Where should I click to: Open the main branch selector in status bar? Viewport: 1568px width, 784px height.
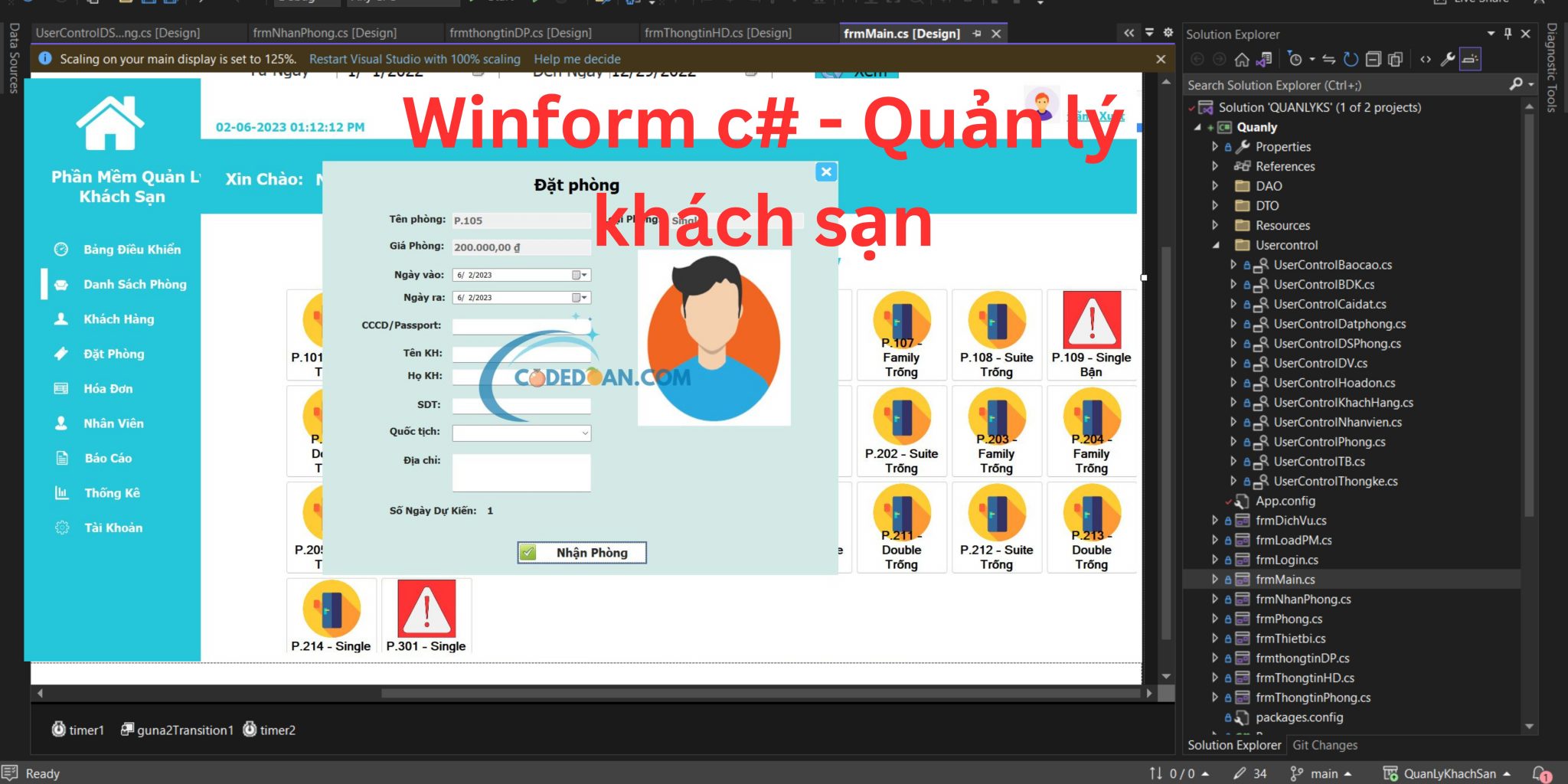1321,773
